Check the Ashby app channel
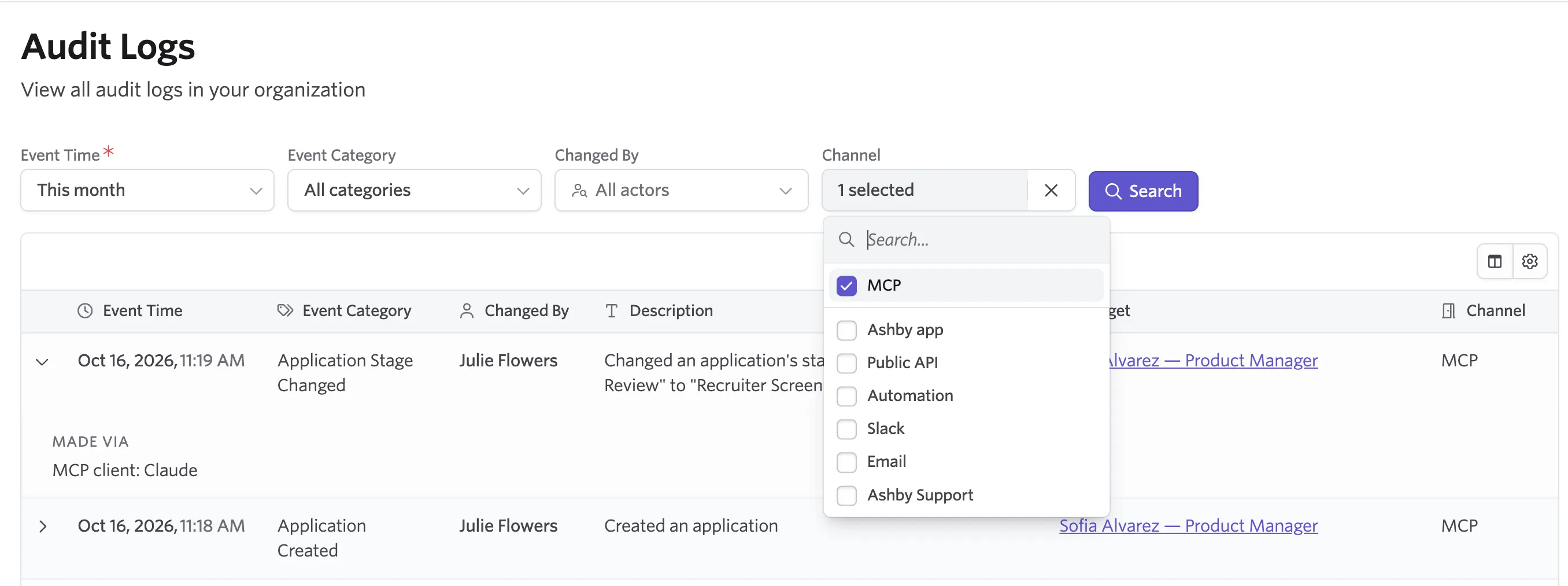This screenshot has height=586, width=1568. [x=846, y=330]
